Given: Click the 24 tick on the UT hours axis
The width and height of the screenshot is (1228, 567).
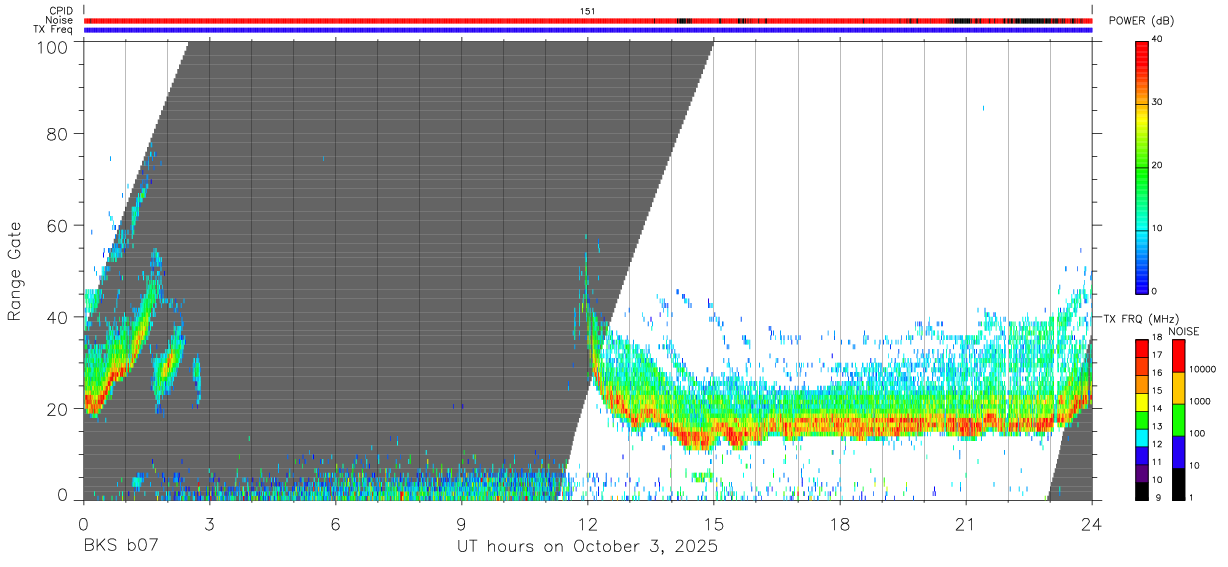Looking at the screenshot, I should (1092, 523).
